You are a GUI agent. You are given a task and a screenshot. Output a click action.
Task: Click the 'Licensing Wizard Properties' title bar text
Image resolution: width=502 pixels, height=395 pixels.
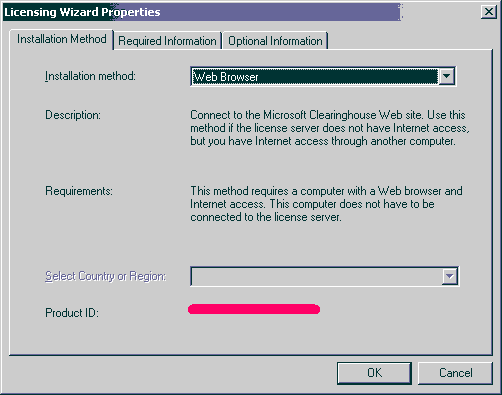pyautogui.click(x=82, y=12)
